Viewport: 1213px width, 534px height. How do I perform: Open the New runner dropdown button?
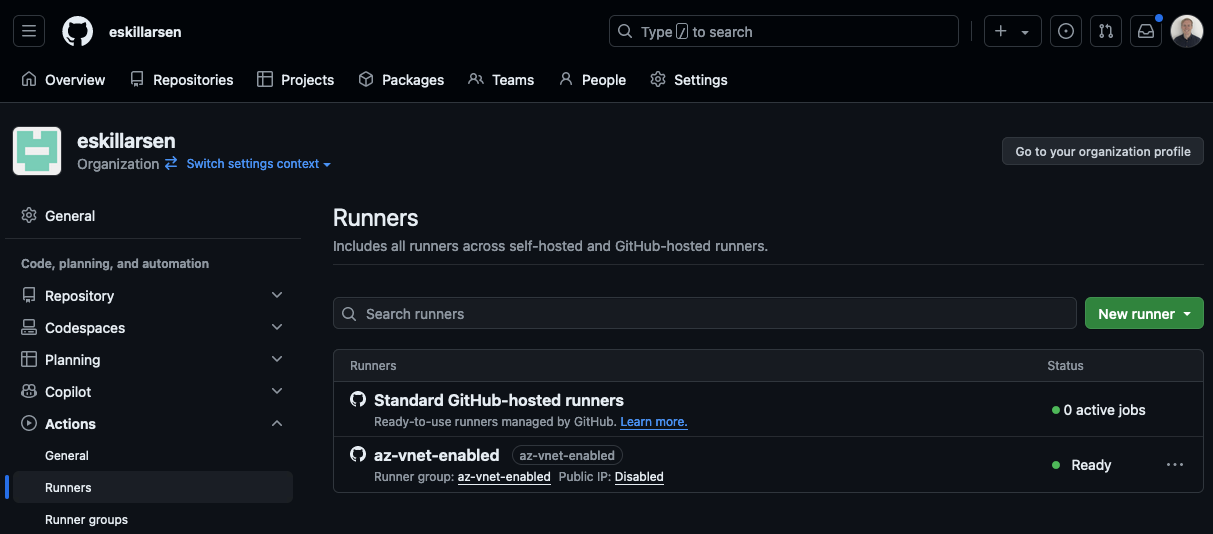[x=1144, y=314]
